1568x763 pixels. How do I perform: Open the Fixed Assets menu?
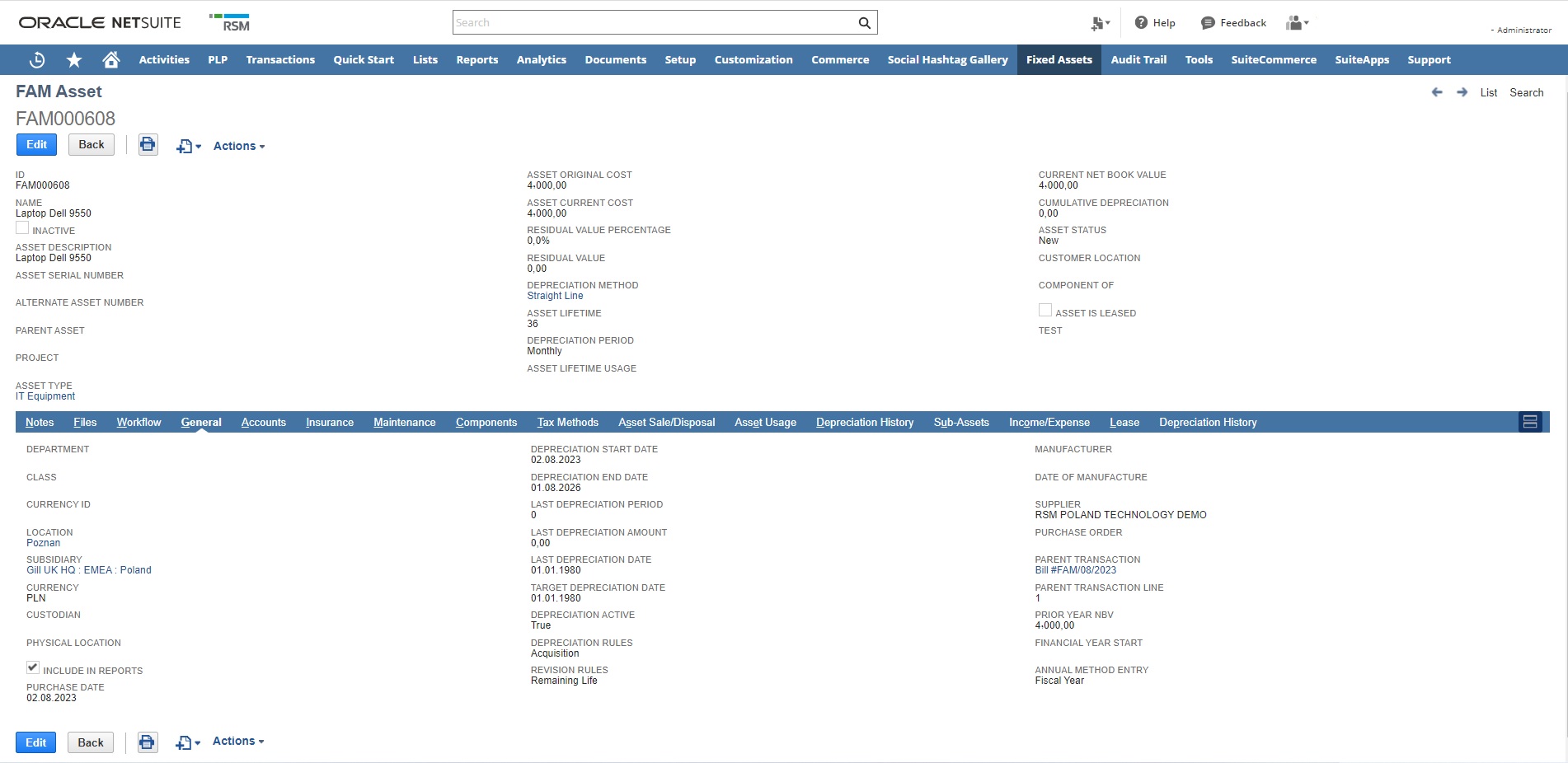(1059, 60)
